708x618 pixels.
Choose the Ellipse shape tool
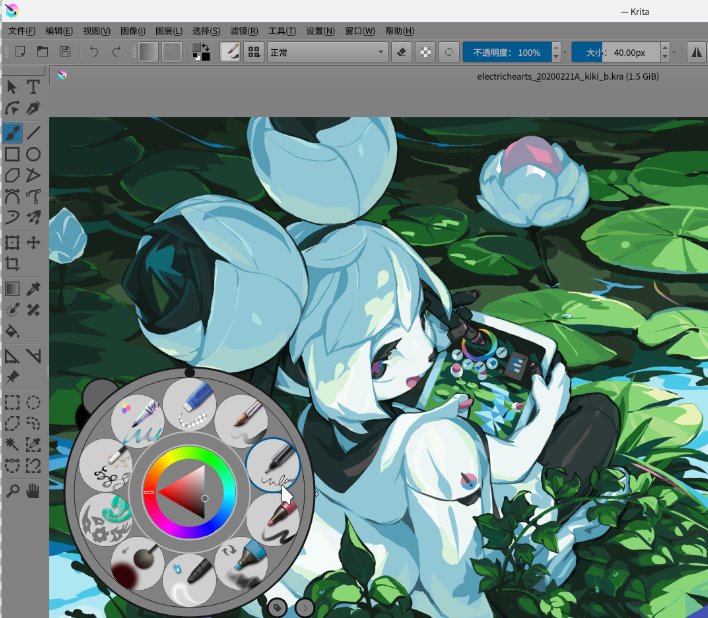click(x=34, y=154)
